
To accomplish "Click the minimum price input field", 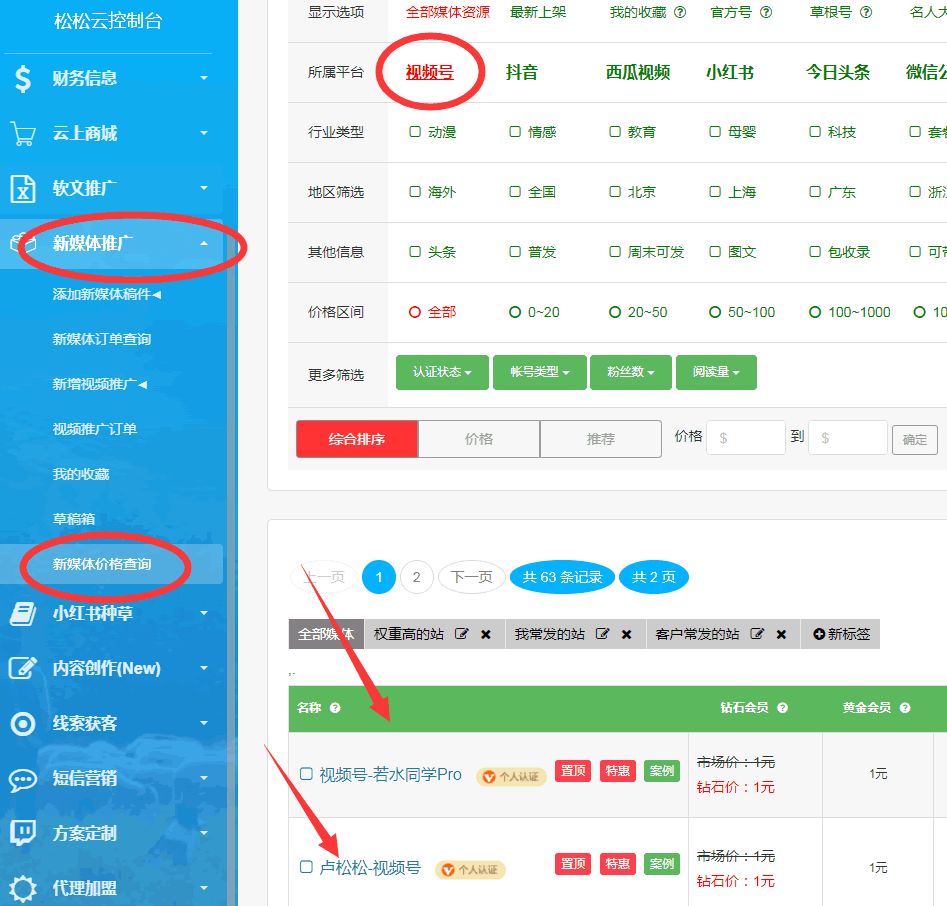I will point(746,438).
